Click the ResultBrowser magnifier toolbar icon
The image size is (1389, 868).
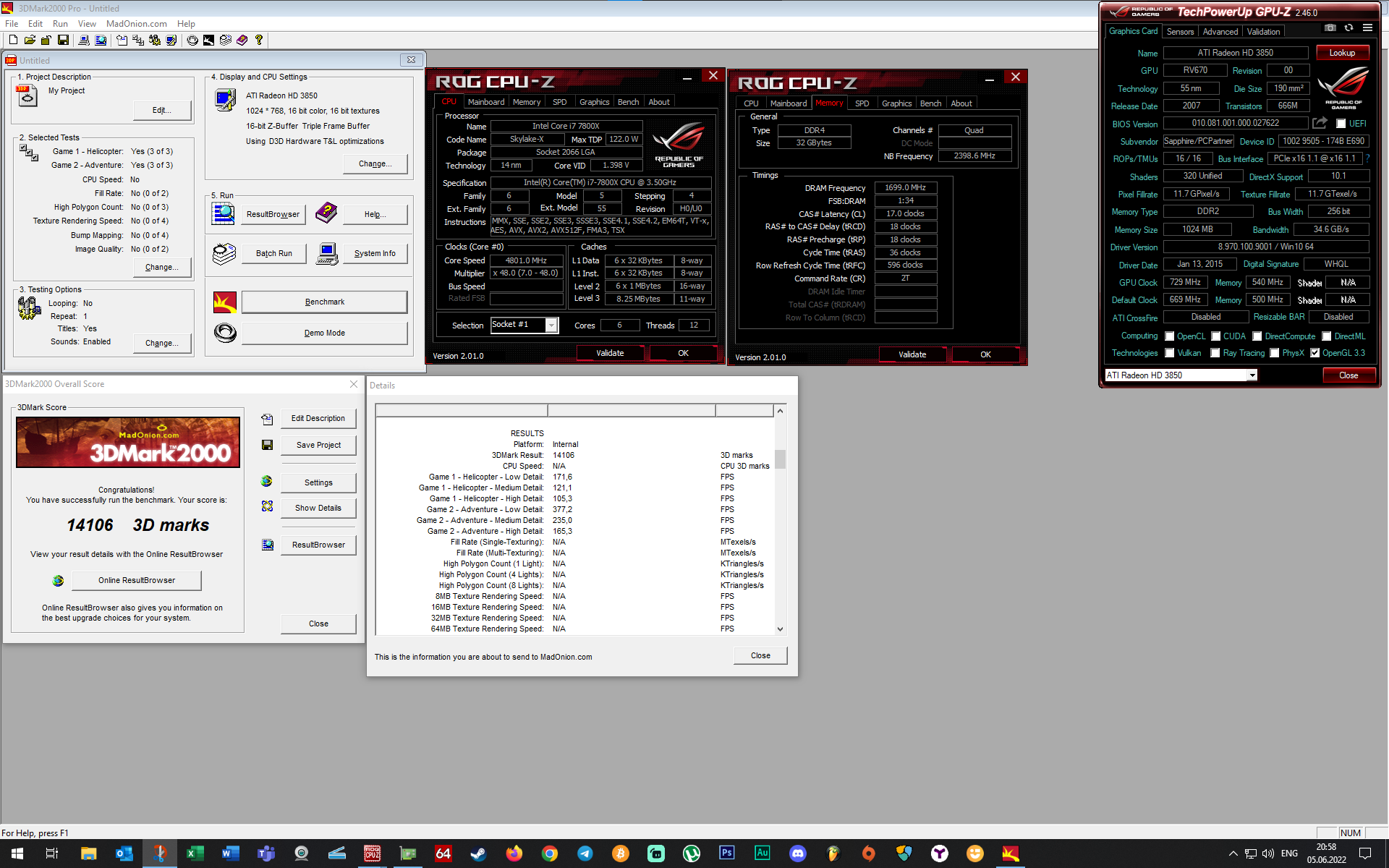click(x=101, y=41)
